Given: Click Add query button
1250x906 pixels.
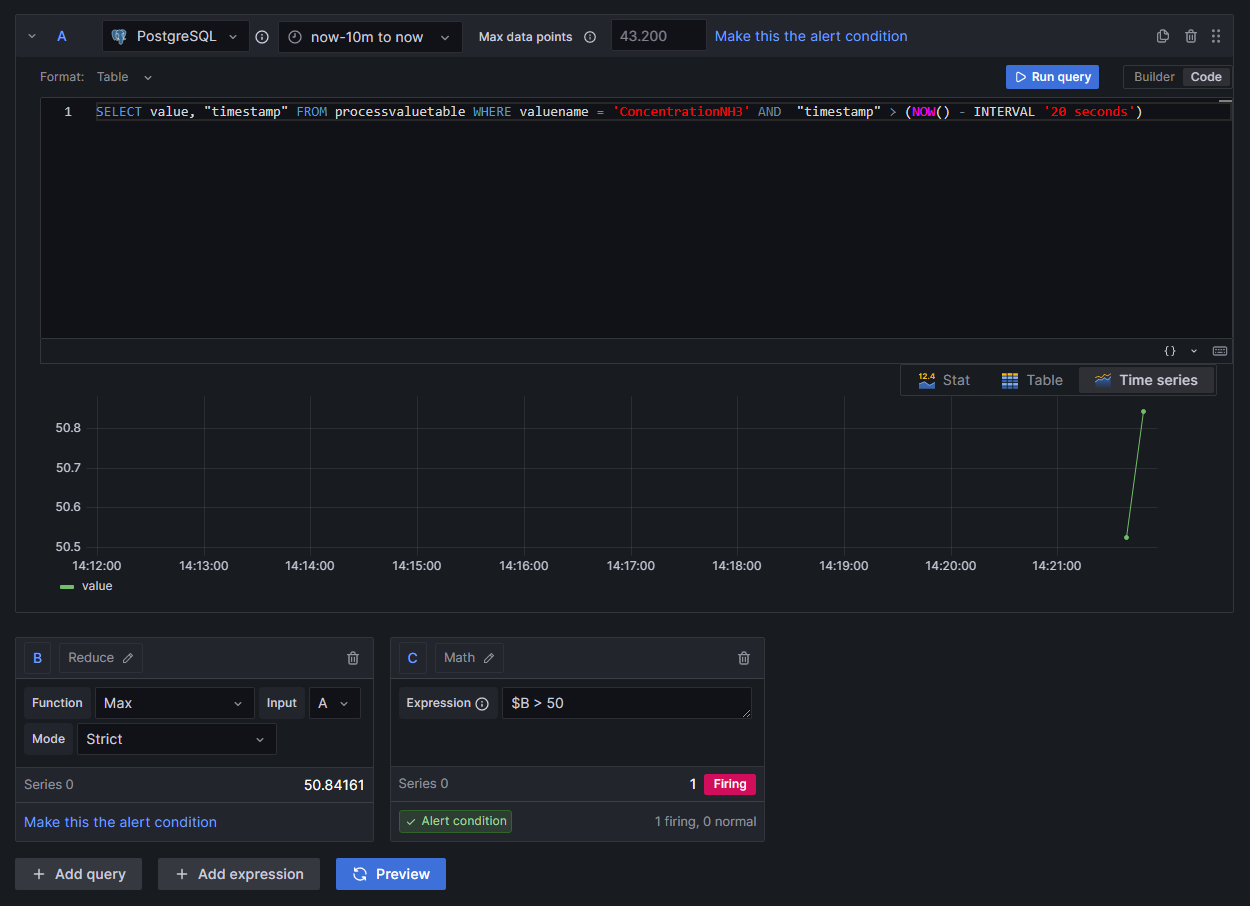Looking at the screenshot, I should (x=78, y=874).
